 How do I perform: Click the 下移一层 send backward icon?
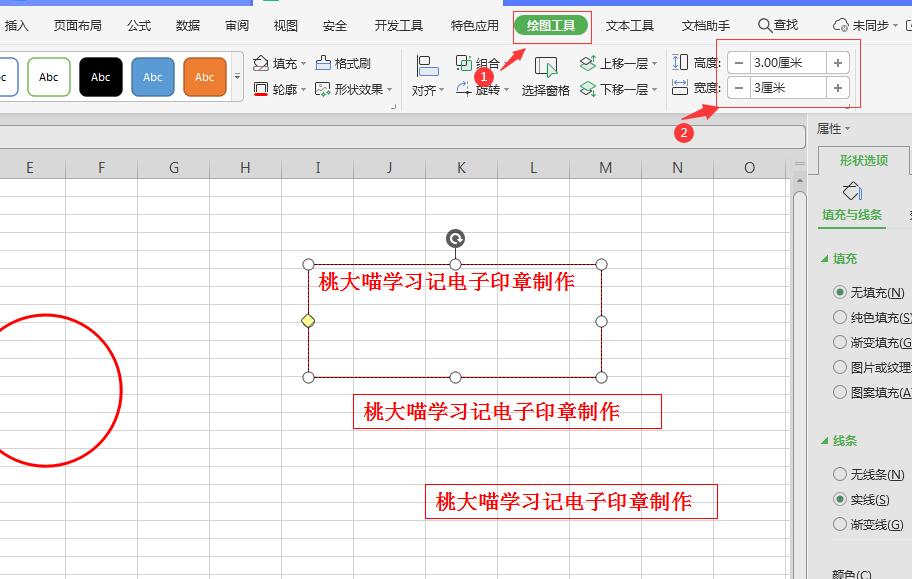pyautogui.click(x=588, y=89)
